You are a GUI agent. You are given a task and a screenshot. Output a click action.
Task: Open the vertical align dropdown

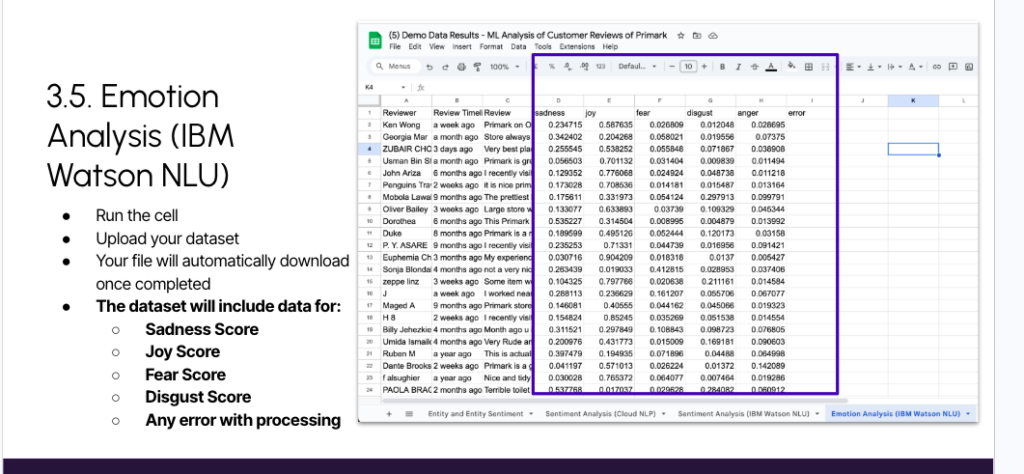pos(872,67)
